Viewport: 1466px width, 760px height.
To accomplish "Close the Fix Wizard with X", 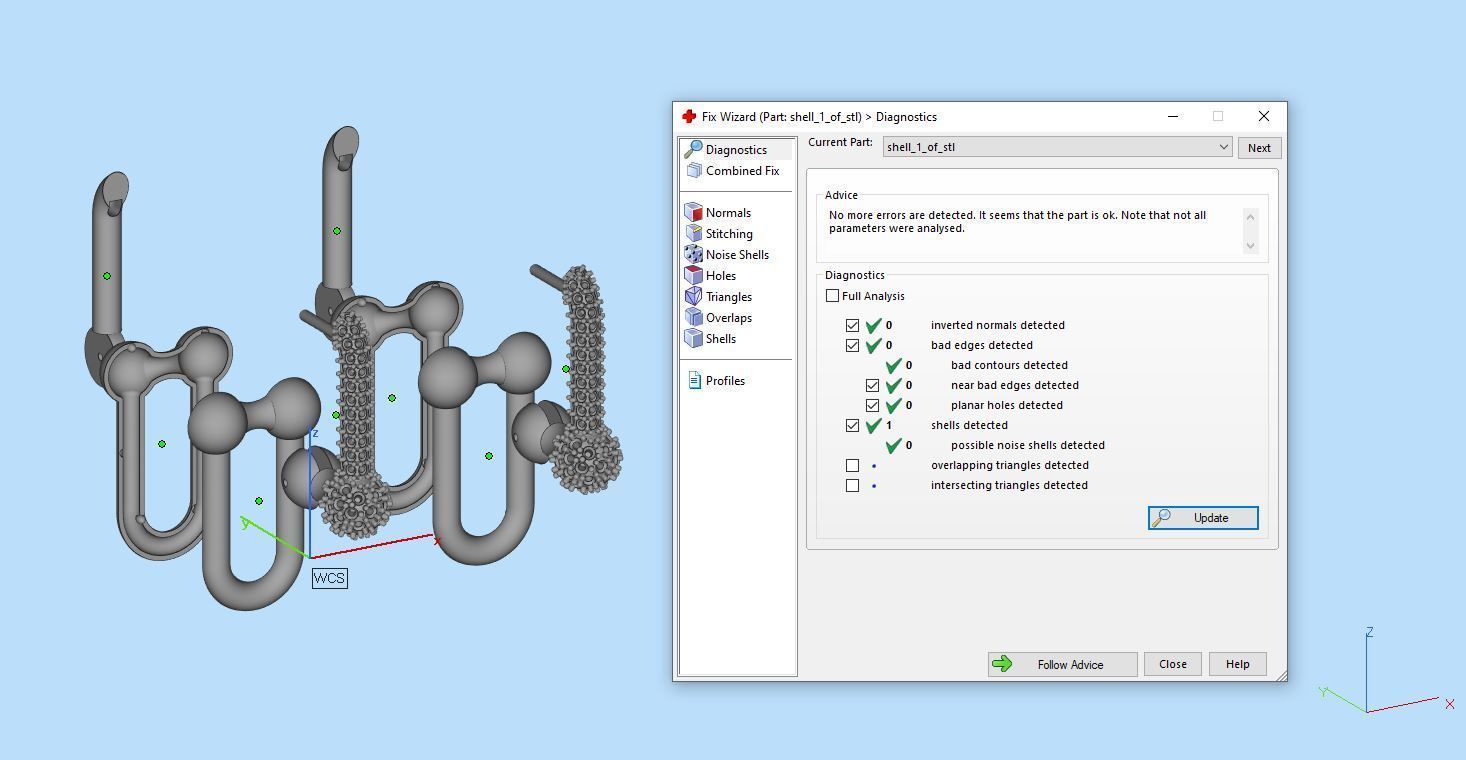I will click(x=1263, y=116).
